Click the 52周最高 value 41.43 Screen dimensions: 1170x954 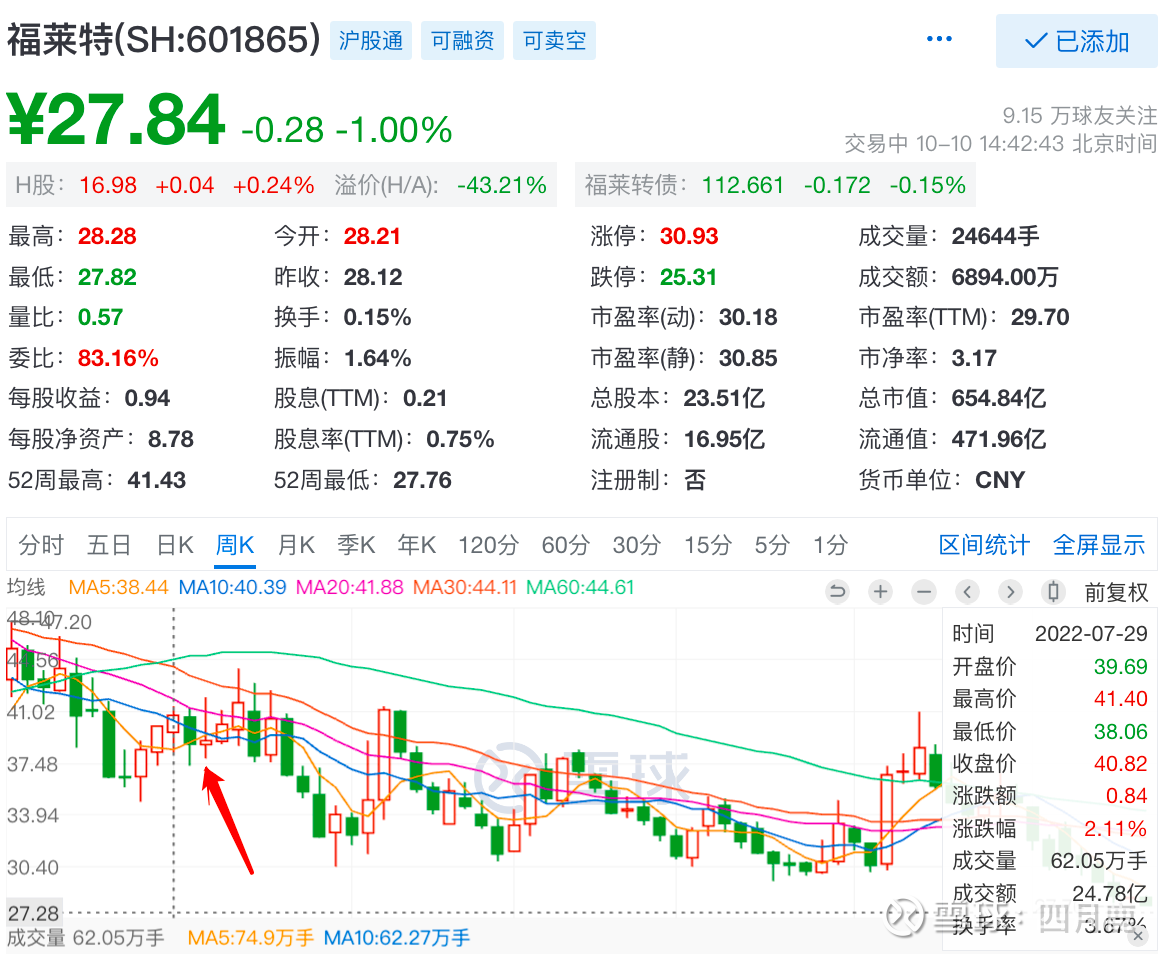coord(157,480)
